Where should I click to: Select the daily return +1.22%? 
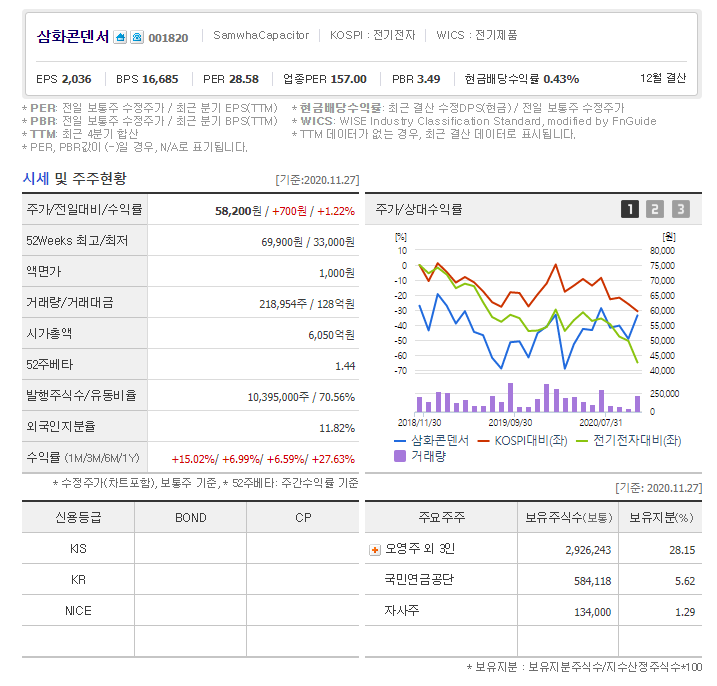pos(336,211)
